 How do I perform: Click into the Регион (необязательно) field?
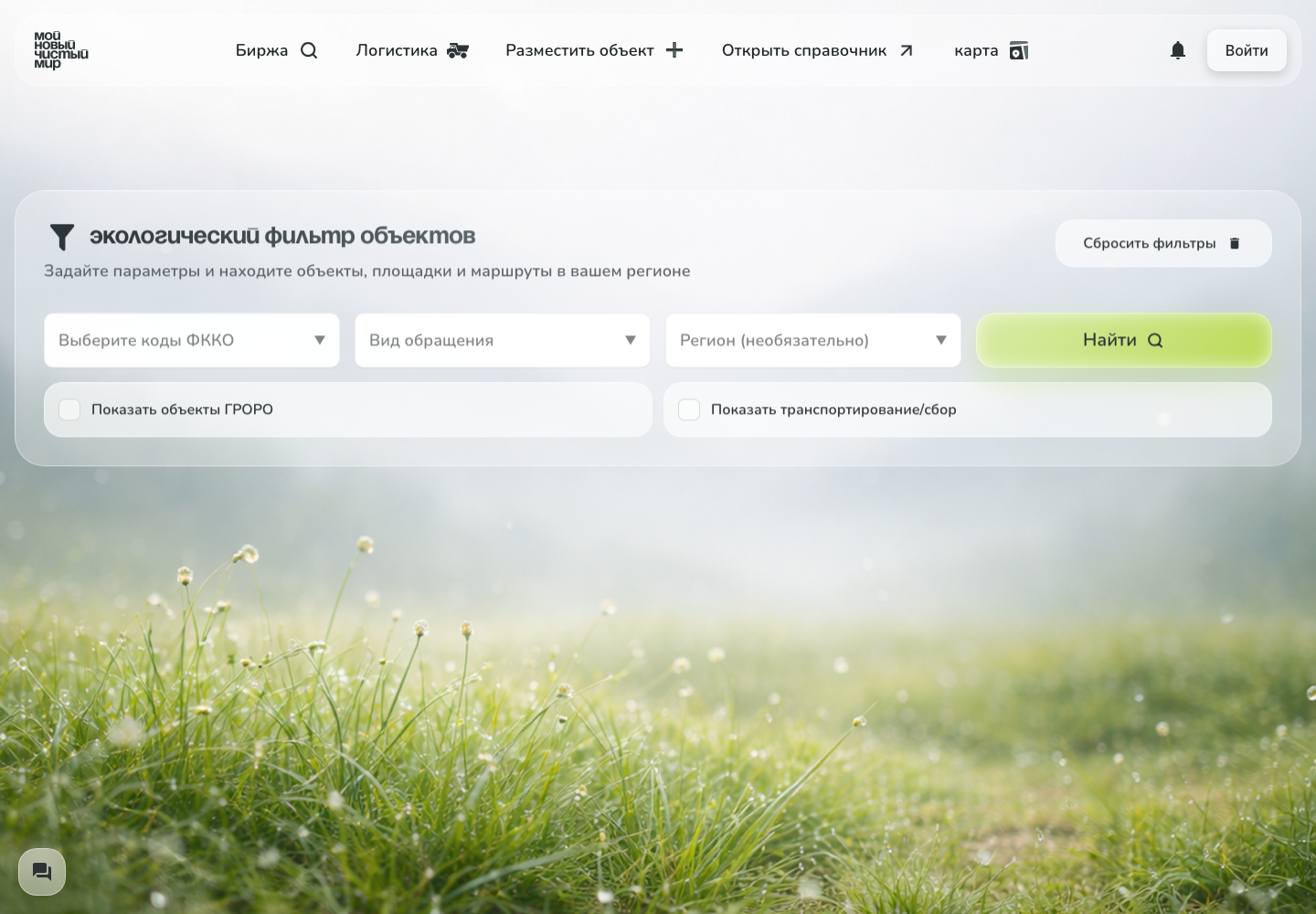coord(813,340)
